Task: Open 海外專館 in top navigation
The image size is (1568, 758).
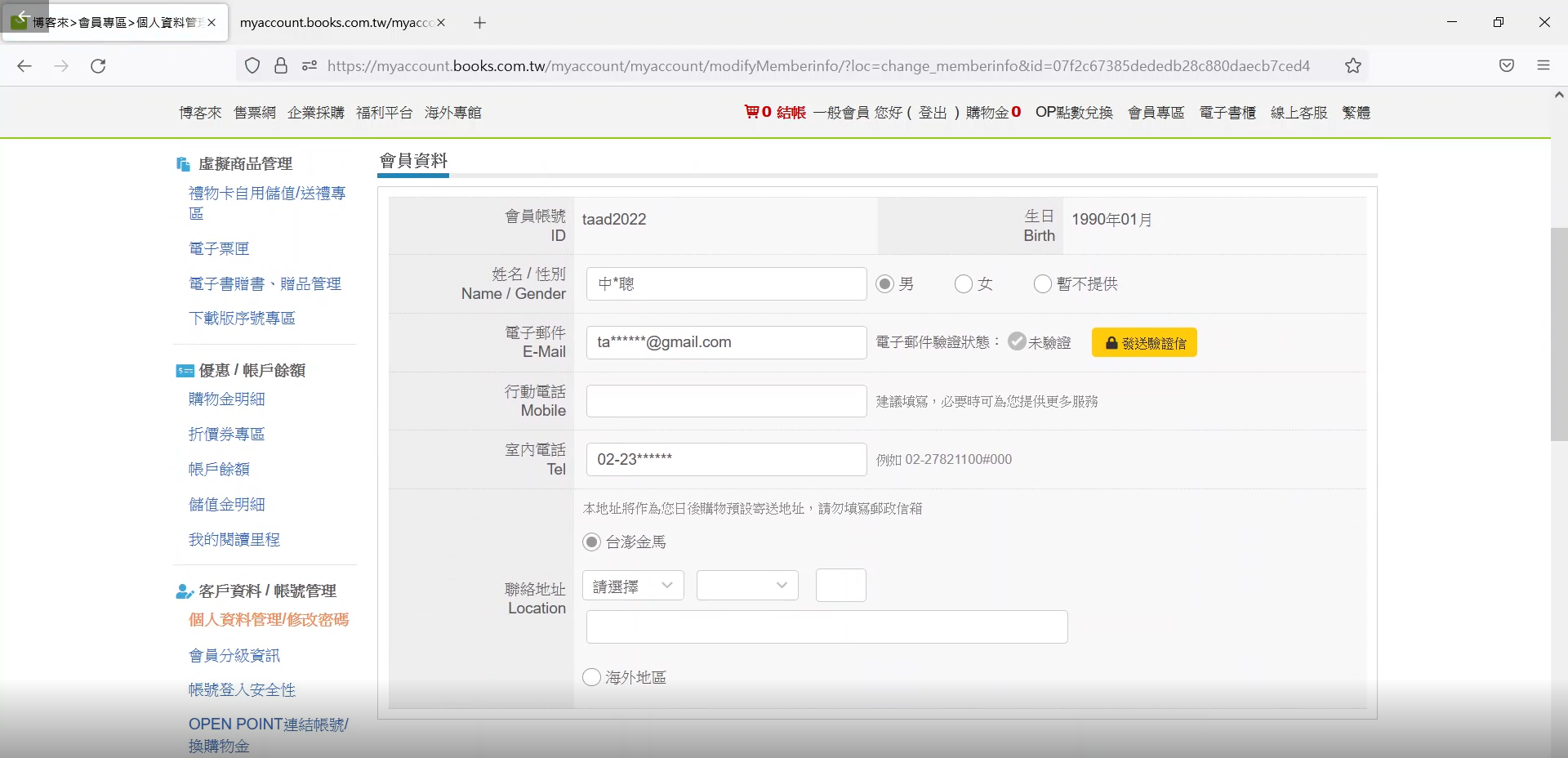Action: [x=453, y=113]
